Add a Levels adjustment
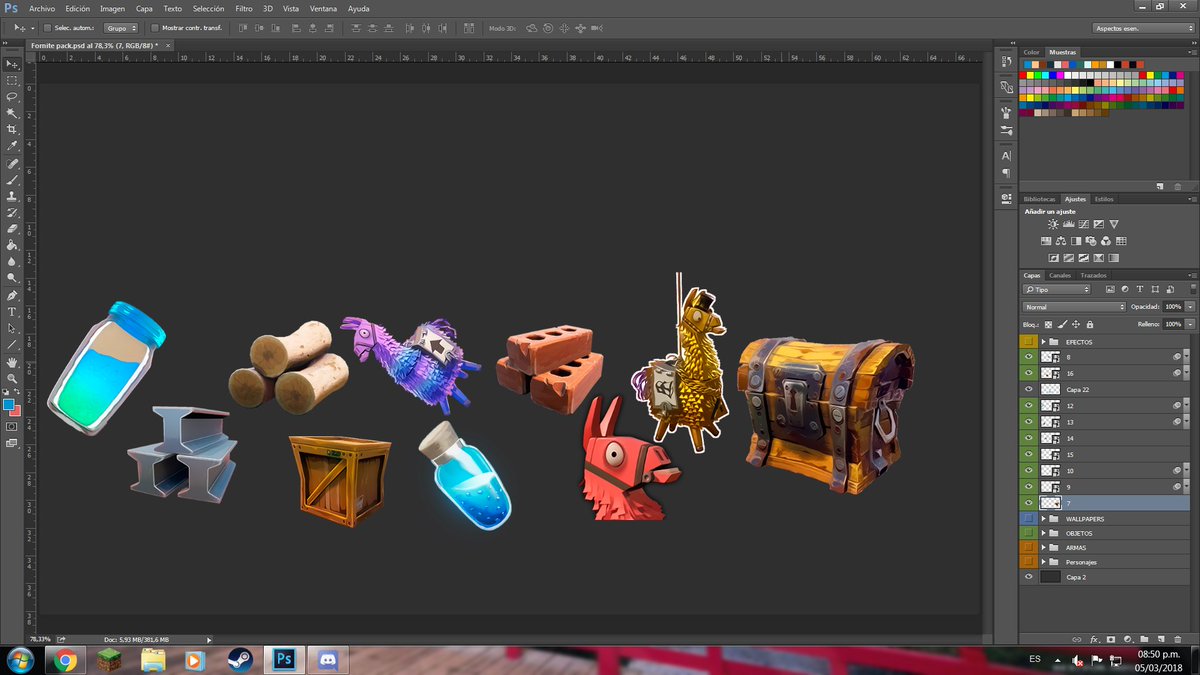 [1068, 224]
